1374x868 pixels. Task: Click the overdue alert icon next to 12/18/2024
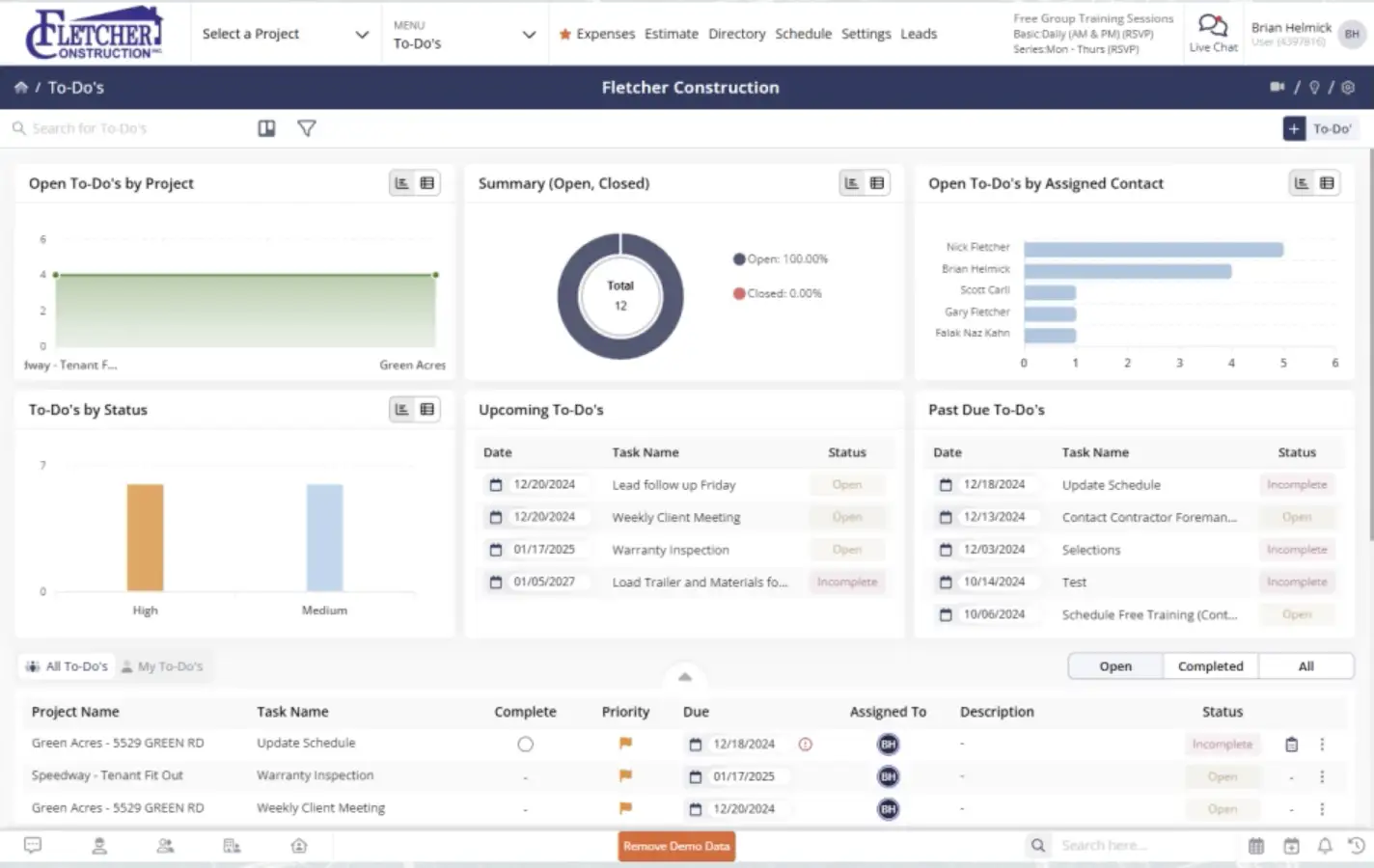click(x=806, y=745)
